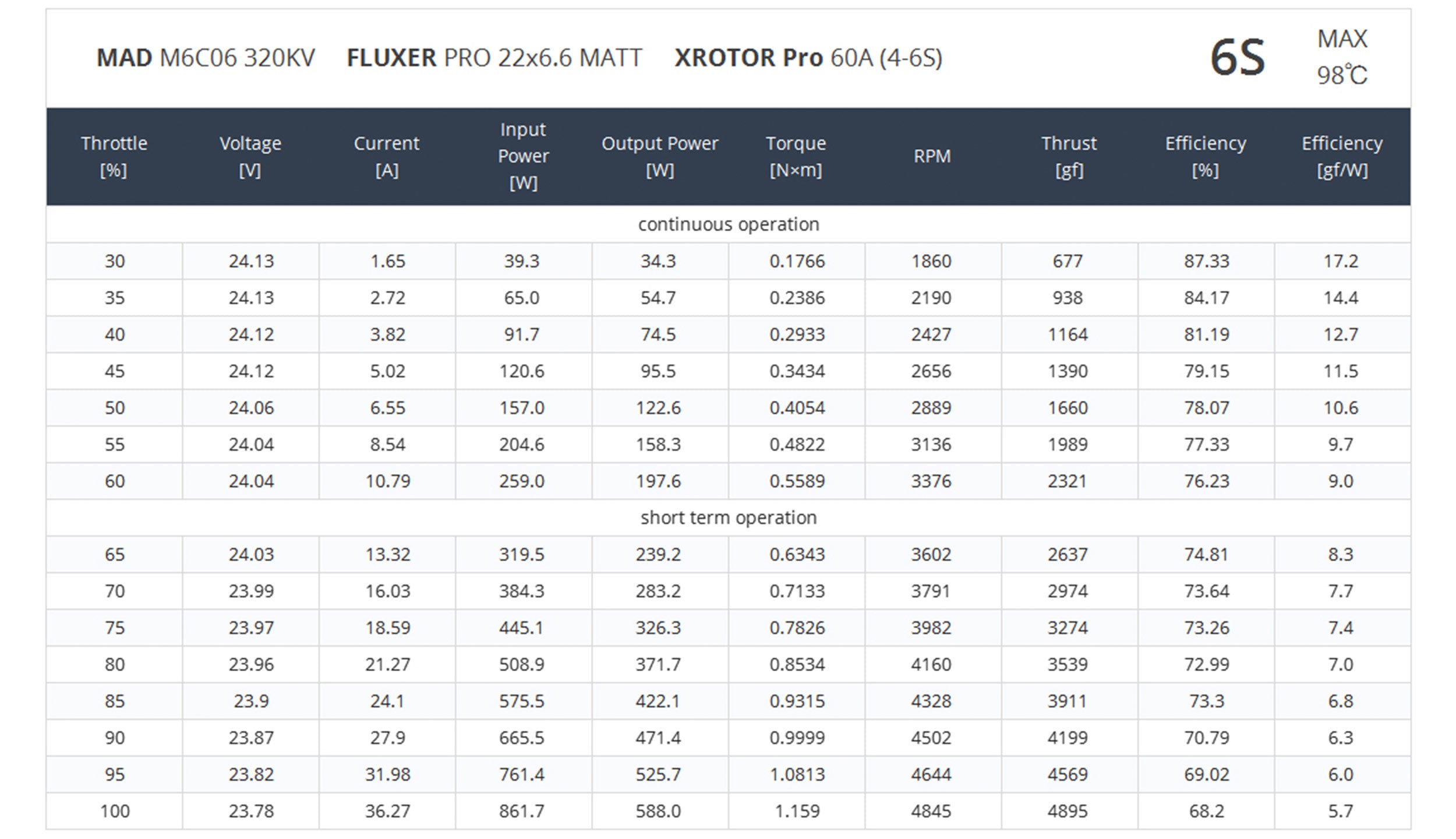The width and height of the screenshot is (1456, 839).
Task: Select the 0.9999 torque cell
Action: [x=797, y=738]
